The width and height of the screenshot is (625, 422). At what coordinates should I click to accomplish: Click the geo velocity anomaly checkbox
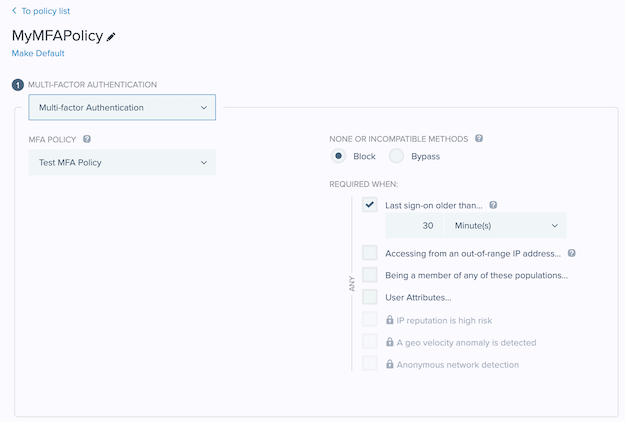[369, 342]
